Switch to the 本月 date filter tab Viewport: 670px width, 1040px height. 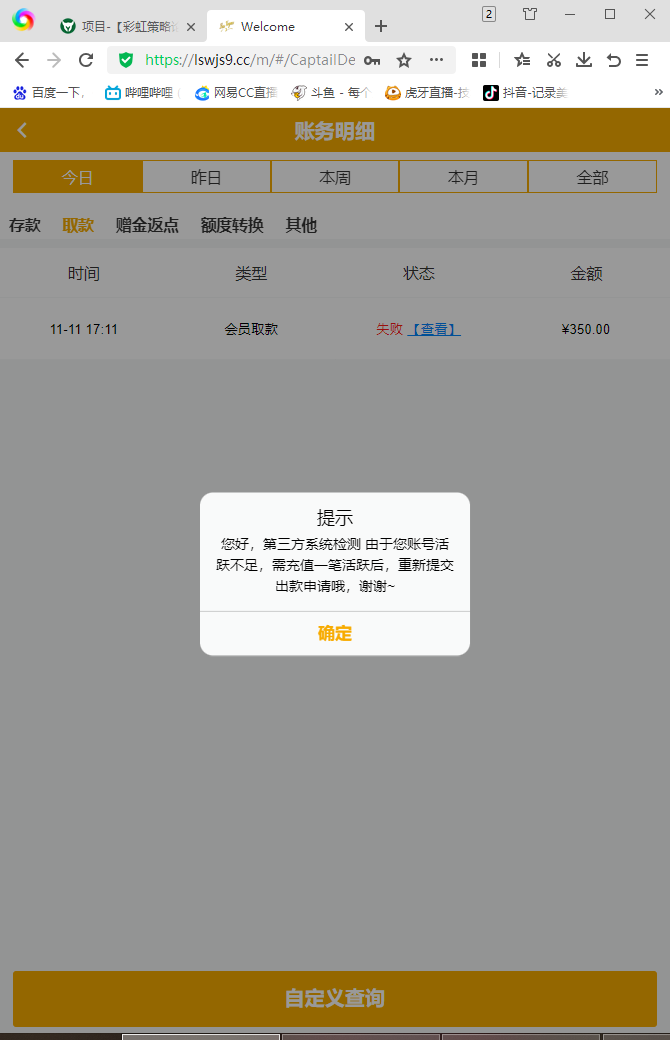coord(463,177)
